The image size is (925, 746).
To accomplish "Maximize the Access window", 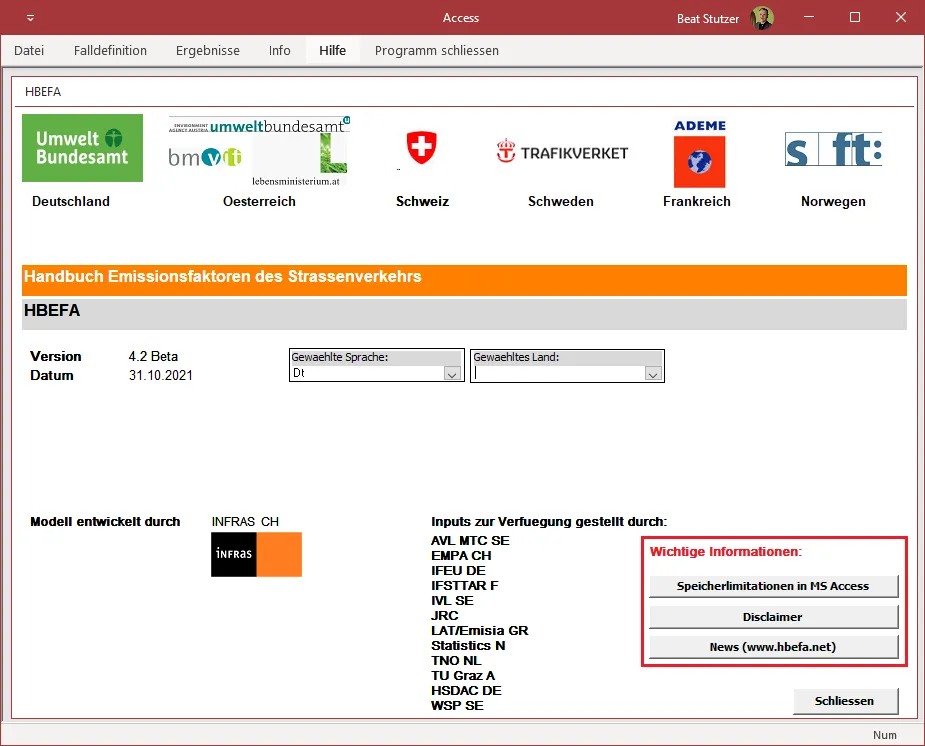I will click(855, 18).
